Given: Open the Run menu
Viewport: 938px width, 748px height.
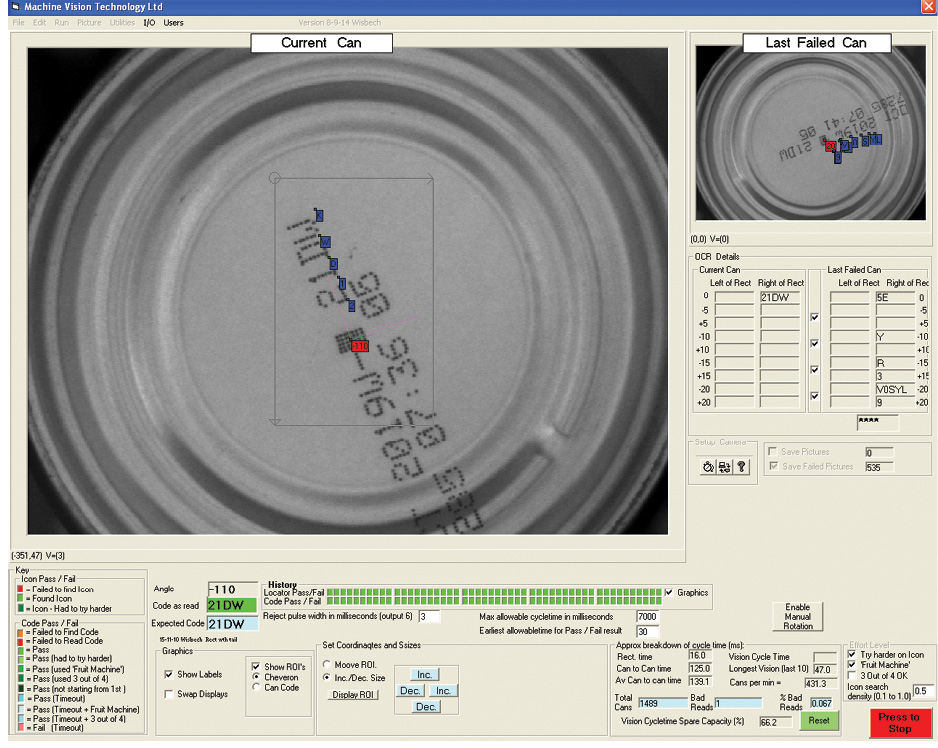Looking at the screenshot, I should (x=62, y=23).
